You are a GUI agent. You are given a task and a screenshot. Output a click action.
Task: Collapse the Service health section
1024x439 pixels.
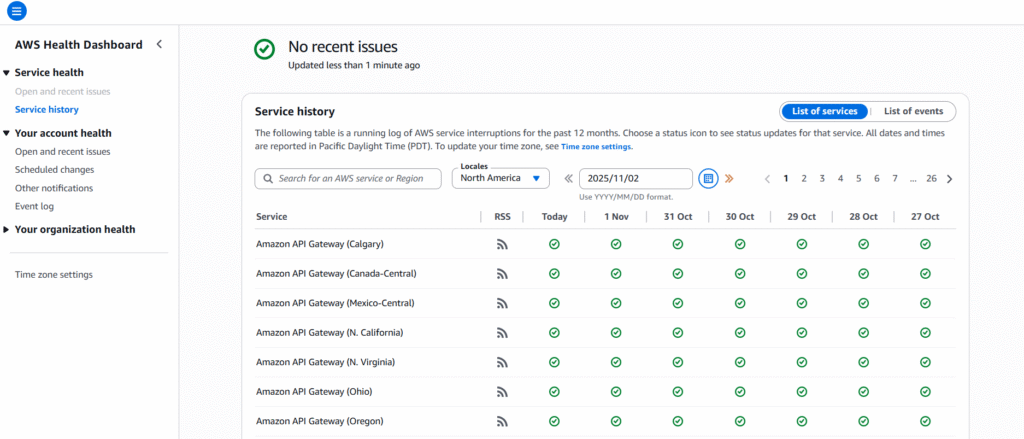tap(7, 73)
